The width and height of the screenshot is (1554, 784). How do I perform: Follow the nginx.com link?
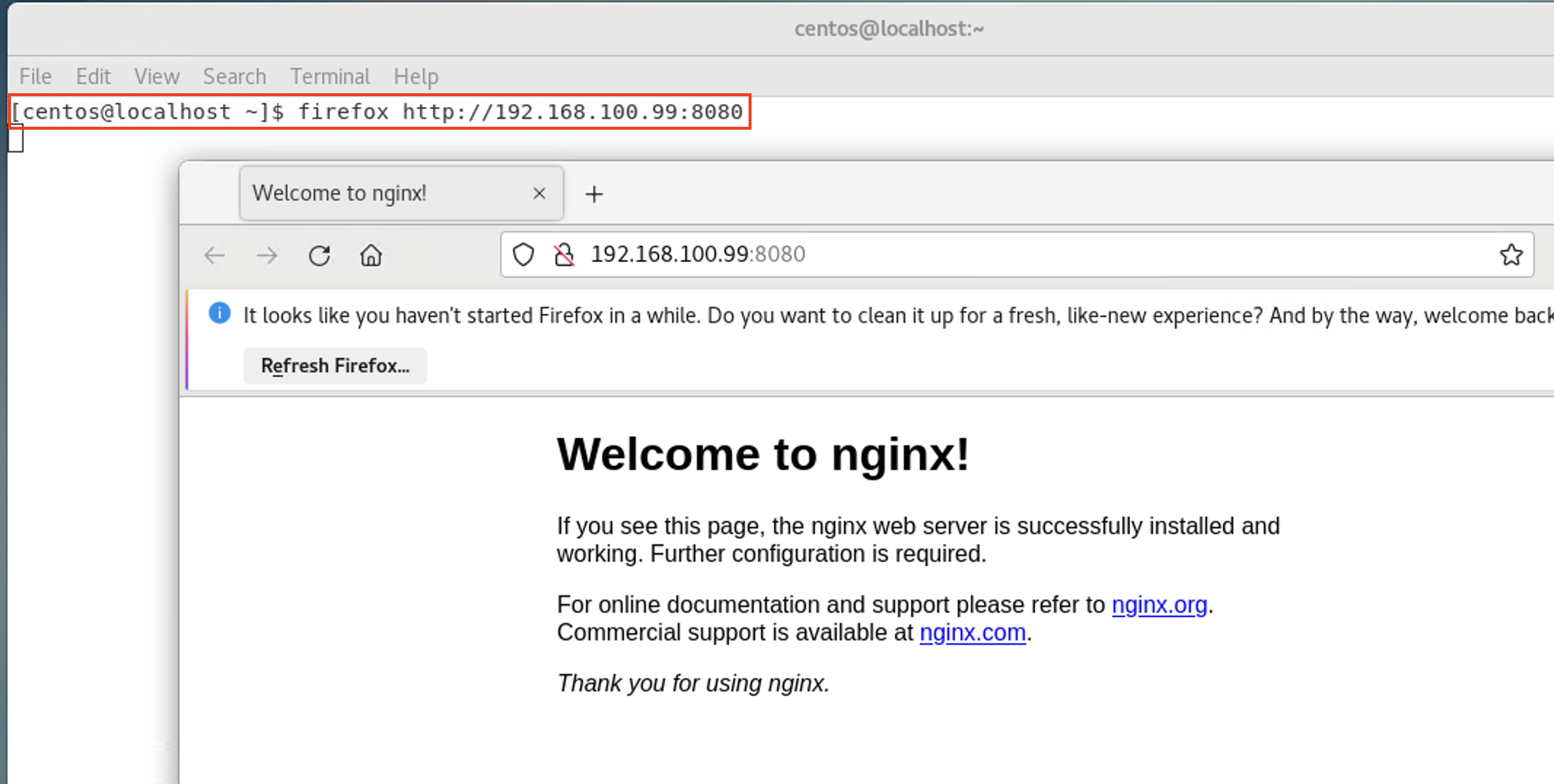[x=972, y=632]
